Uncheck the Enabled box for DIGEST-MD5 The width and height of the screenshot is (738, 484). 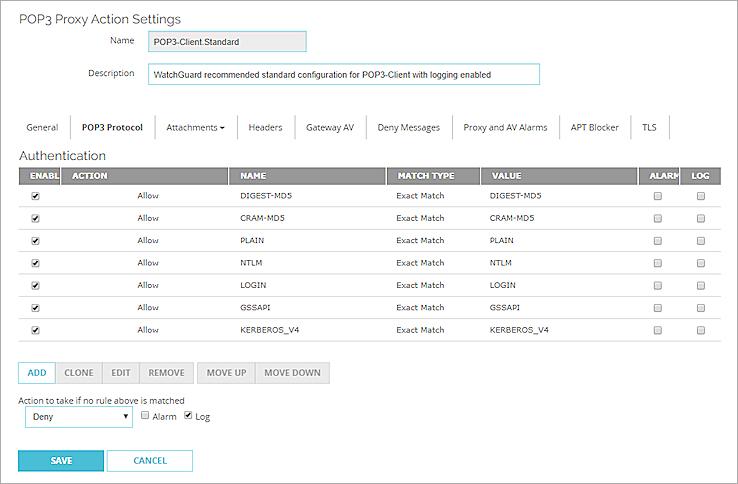tap(37, 196)
